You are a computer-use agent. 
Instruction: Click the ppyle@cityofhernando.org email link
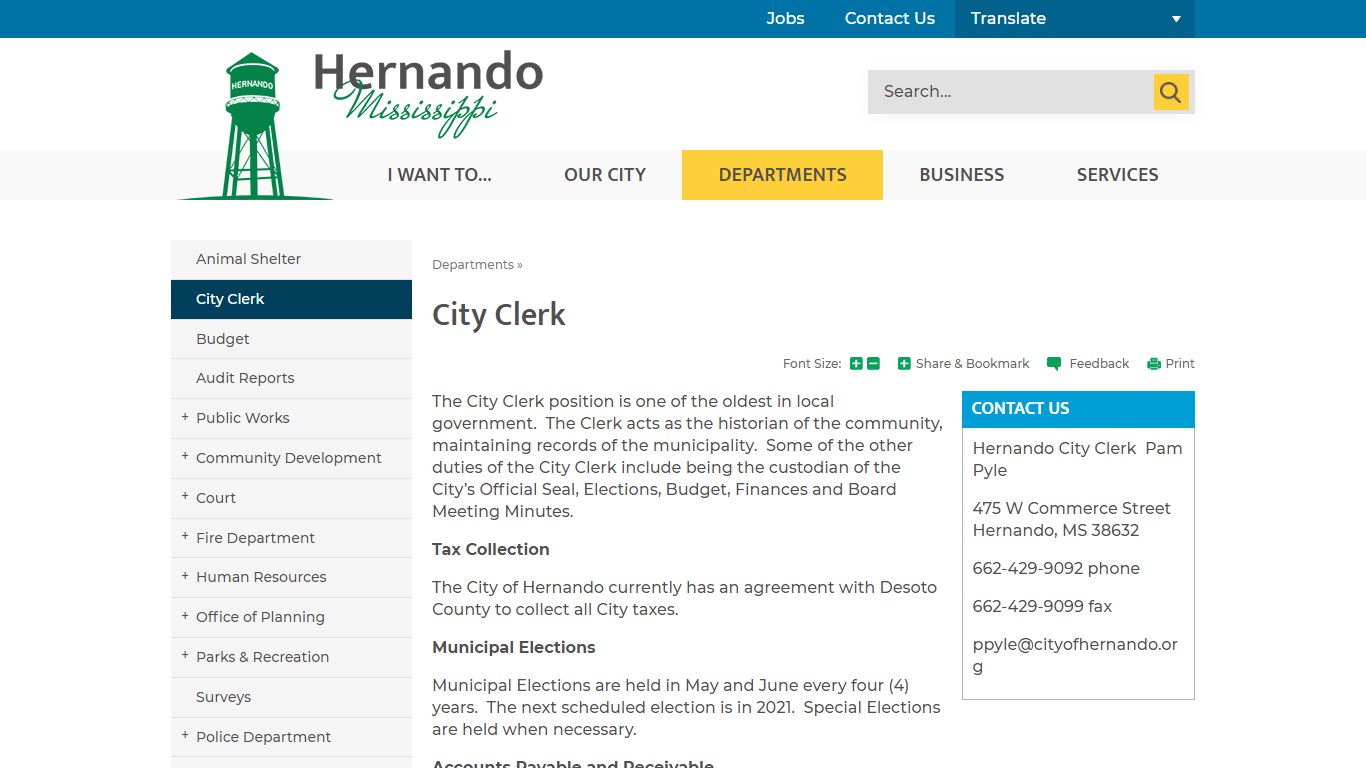[1075, 655]
